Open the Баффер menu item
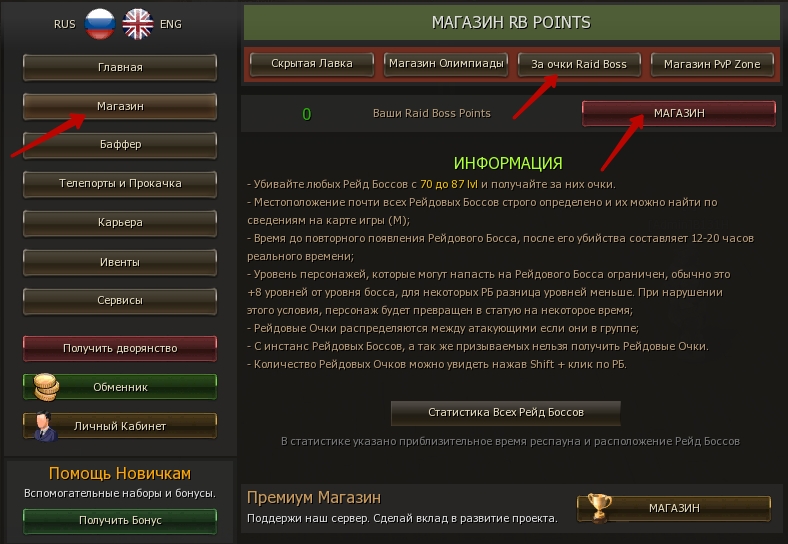This screenshot has height=544, width=788. point(120,145)
